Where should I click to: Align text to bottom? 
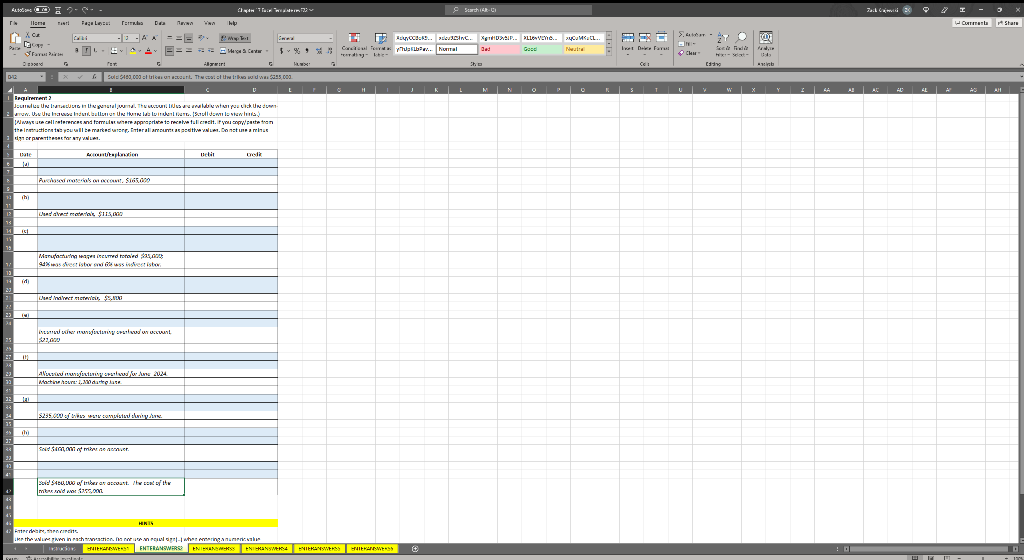(189, 39)
